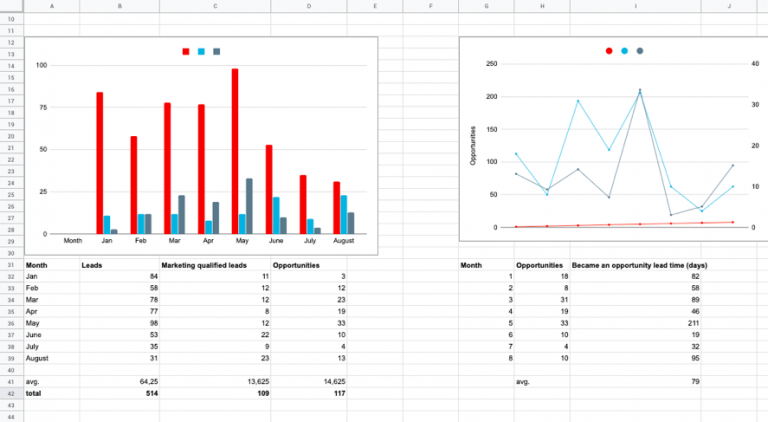Viewport: 768px width, 422px height.
Task: Select the average lead time cell showing 79
Action: point(635,381)
